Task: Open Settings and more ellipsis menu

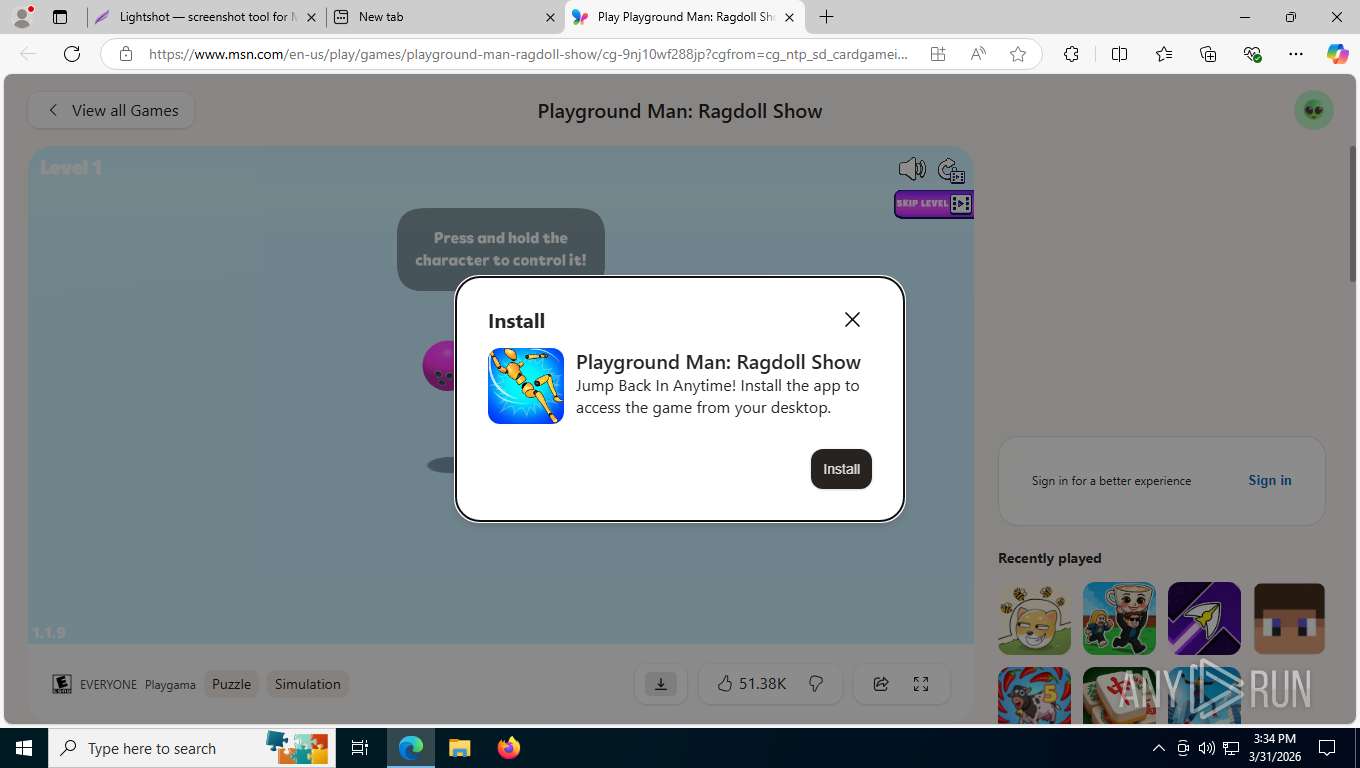Action: [x=1296, y=54]
